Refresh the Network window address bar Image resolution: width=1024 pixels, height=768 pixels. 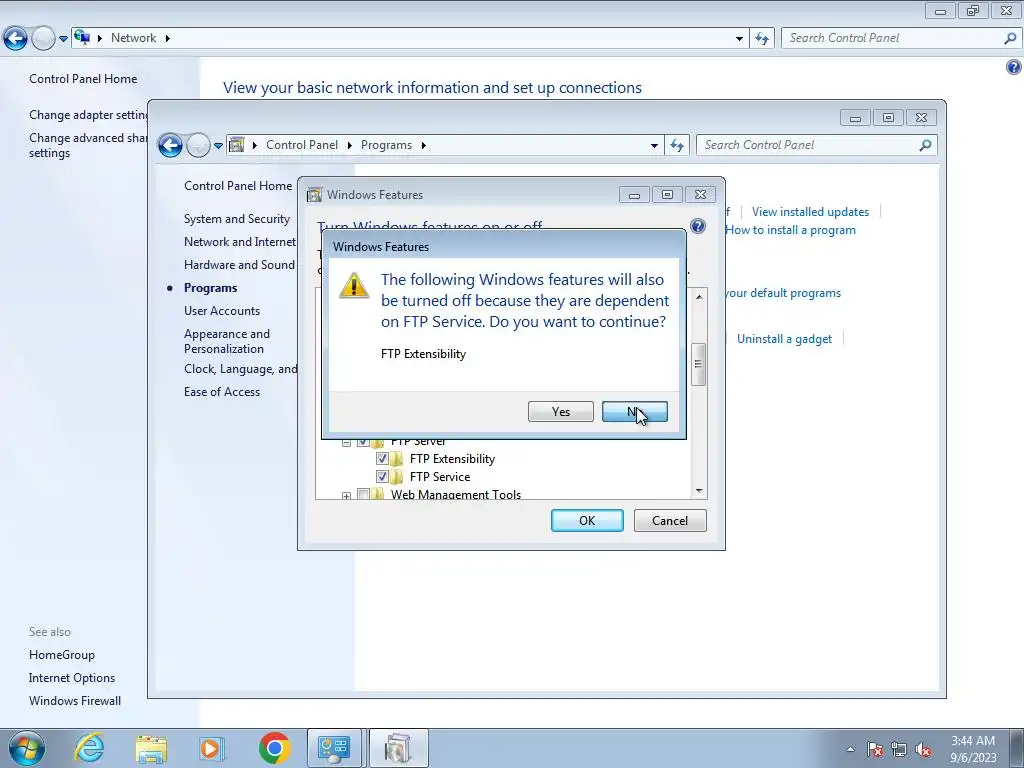tap(762, 38)
